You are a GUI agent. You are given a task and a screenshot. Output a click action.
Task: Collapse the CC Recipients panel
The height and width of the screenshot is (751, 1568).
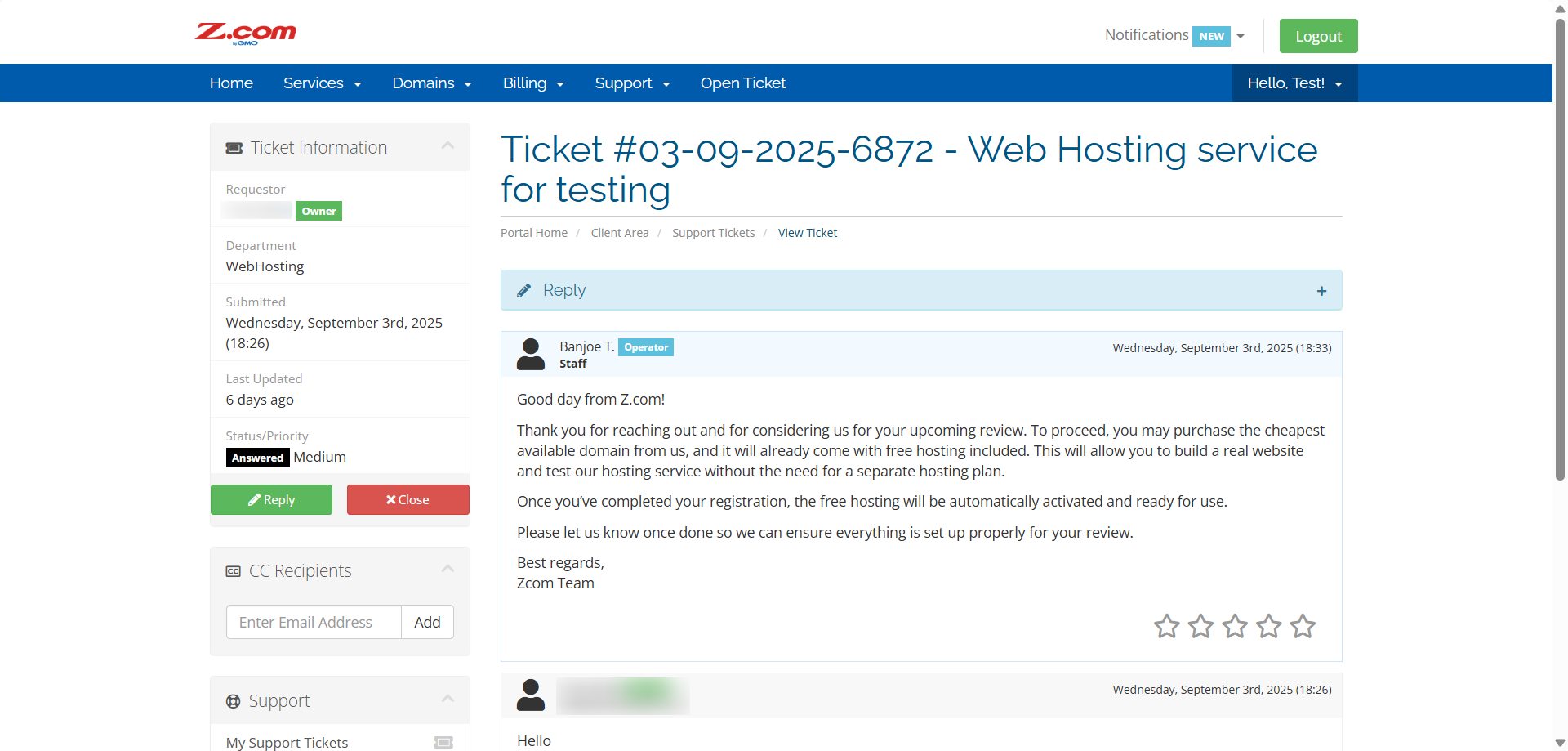click(448, 569)
